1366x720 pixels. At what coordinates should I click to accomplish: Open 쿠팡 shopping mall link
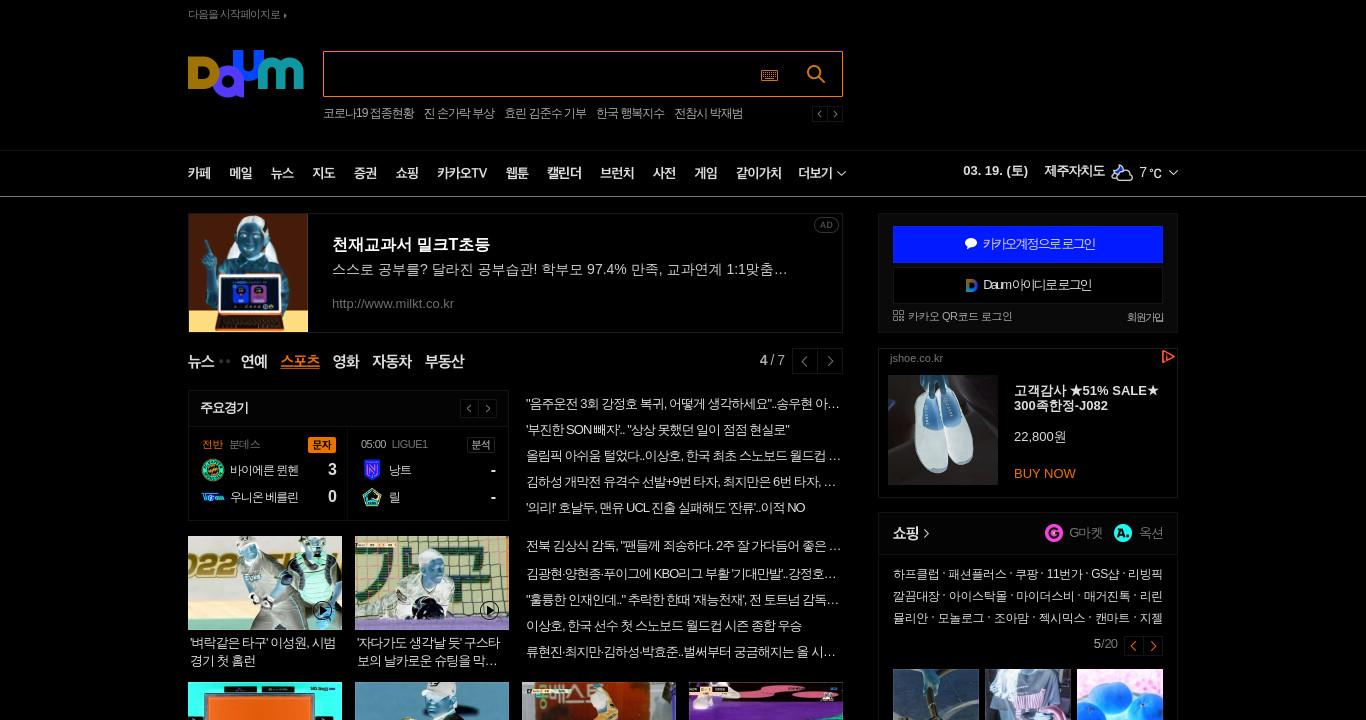[x=1027, y=575]
